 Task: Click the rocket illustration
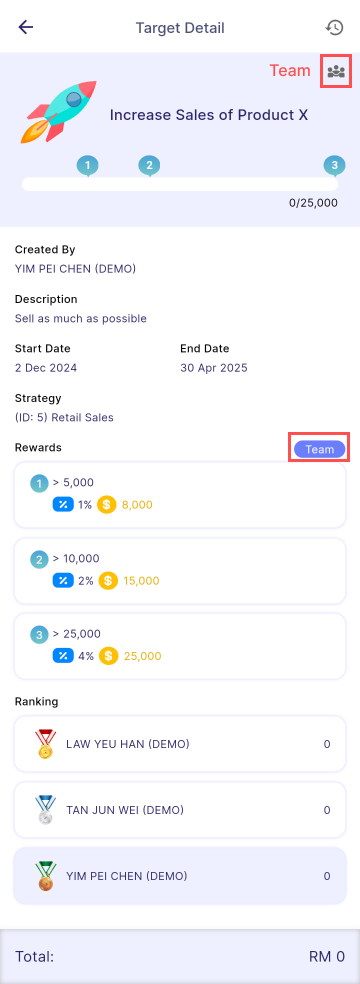tap(60, 113)
